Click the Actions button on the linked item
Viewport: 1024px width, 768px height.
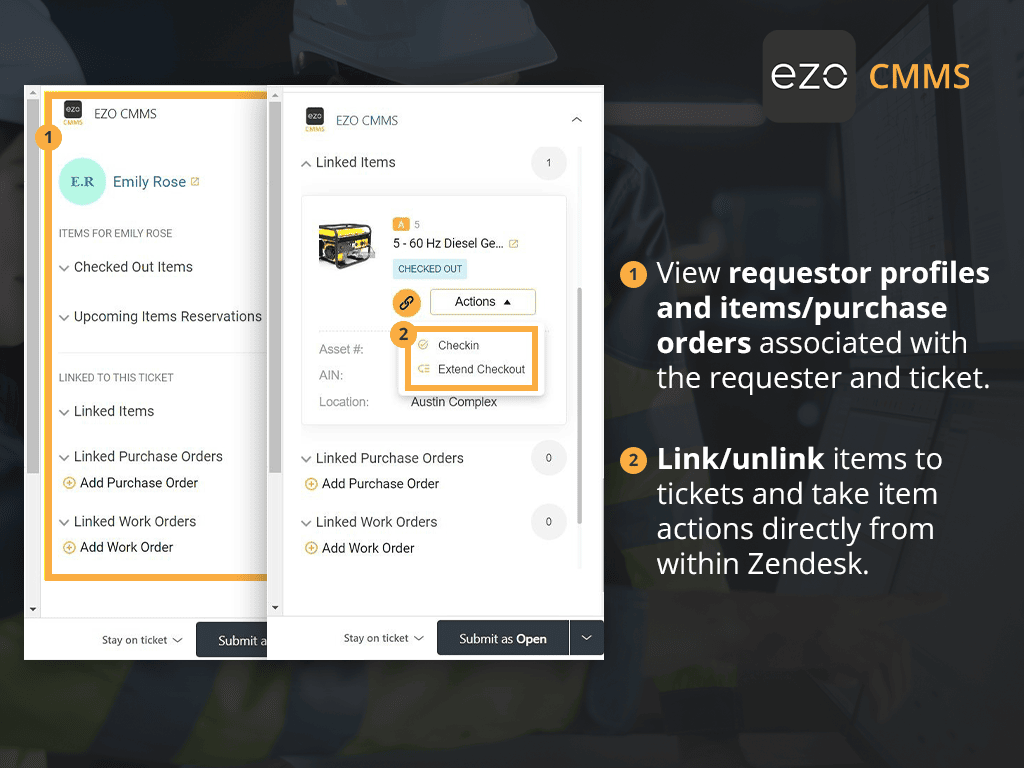tap(482, 301)
